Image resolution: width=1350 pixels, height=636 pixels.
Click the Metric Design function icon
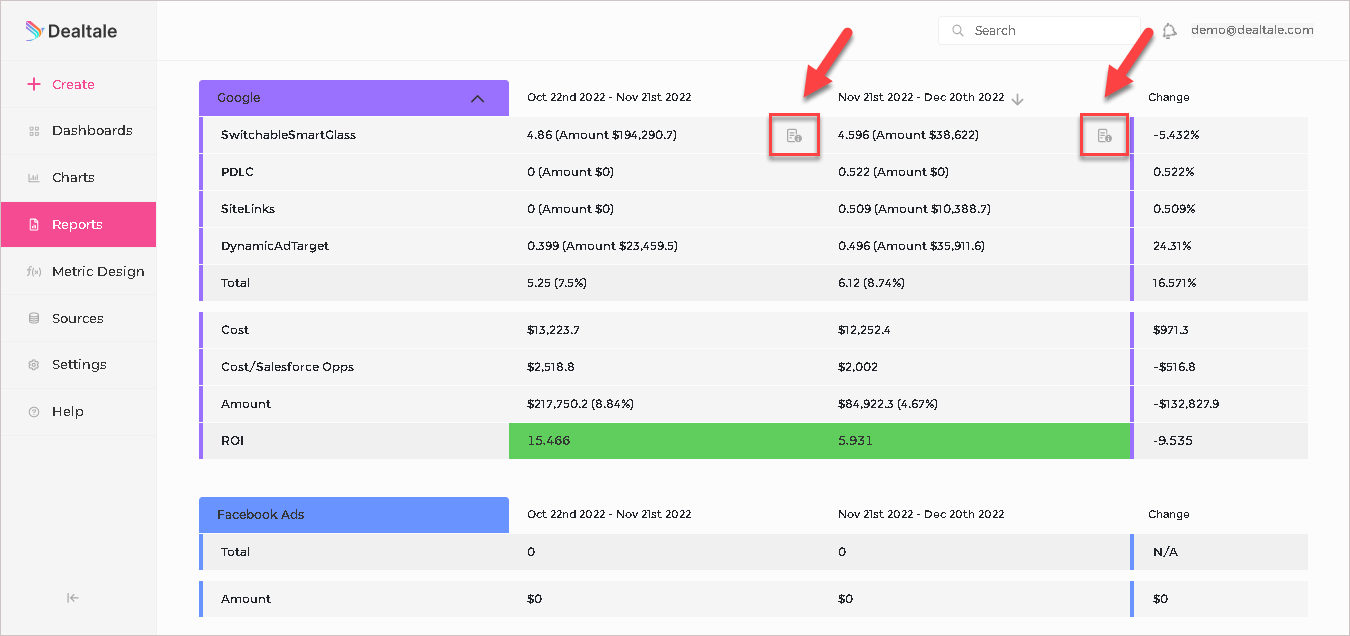coord(34,272)
